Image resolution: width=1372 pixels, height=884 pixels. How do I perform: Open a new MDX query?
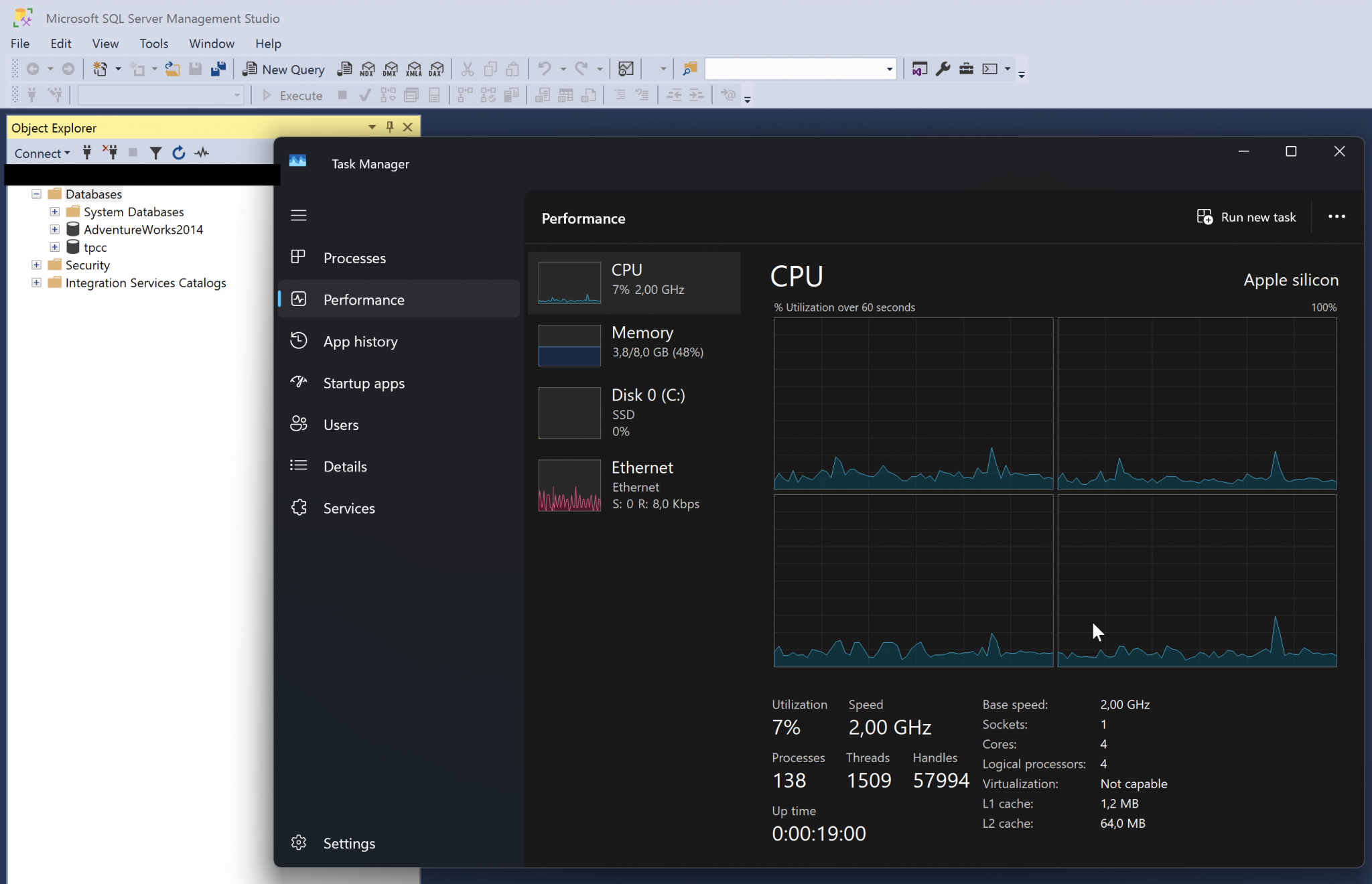click(368, 69)
